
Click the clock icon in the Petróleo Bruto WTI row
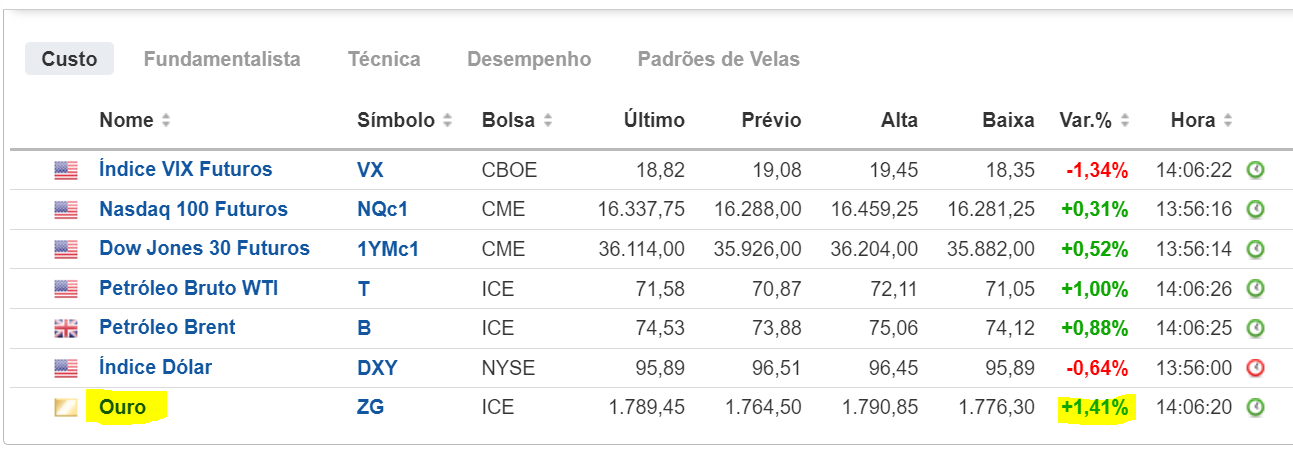tap(1255, 289)
